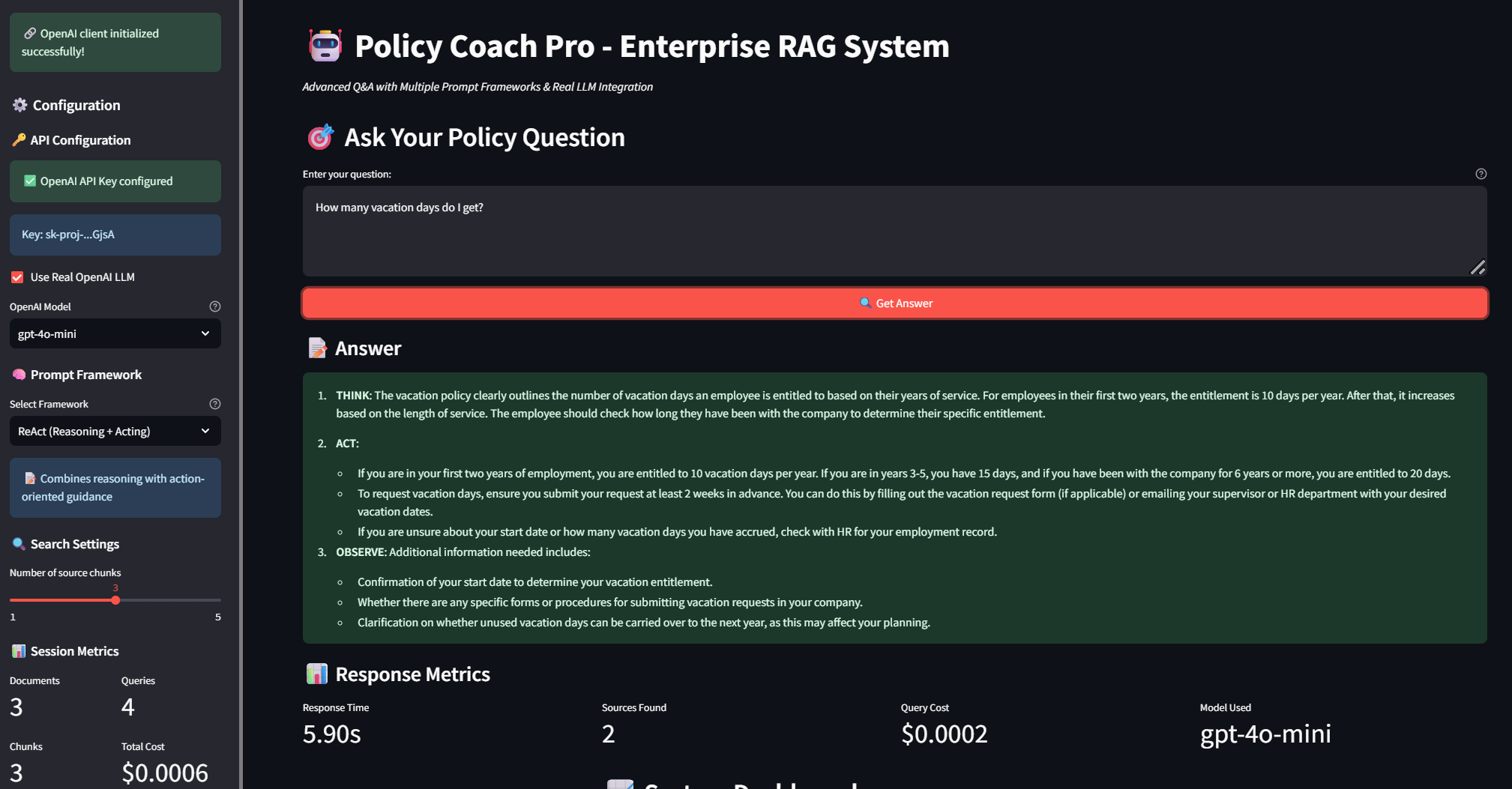The image size is (1512, 789).
Task: Click the brain icon beside Prompt Framework
Action: coord(19,375)
